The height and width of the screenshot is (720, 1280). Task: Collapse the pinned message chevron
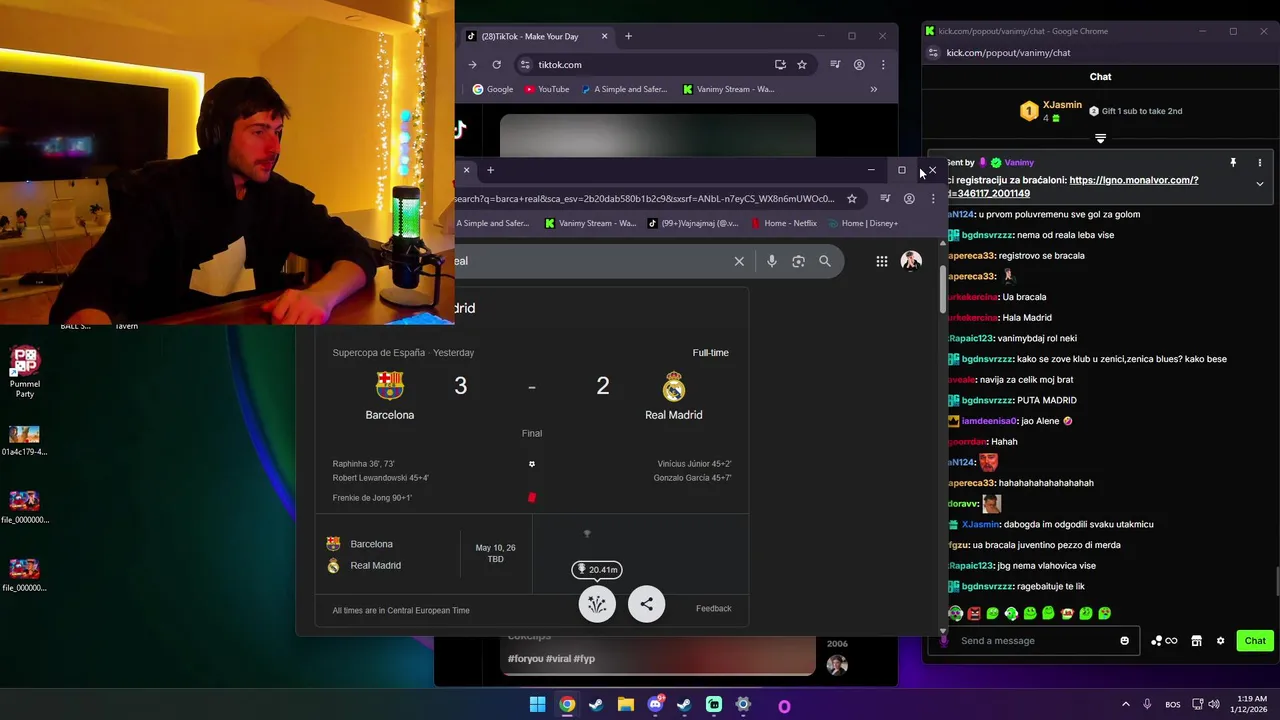tap(1260, 184)
